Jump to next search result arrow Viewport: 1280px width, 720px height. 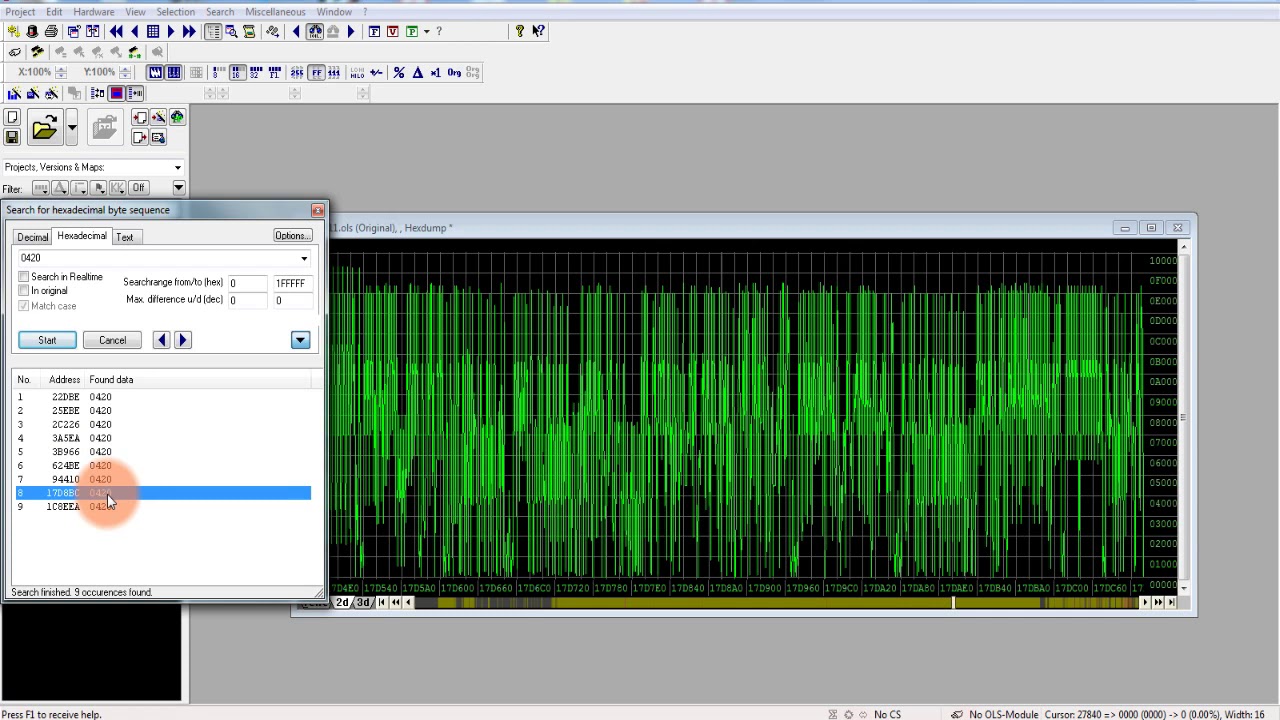[x=182, y=340]
